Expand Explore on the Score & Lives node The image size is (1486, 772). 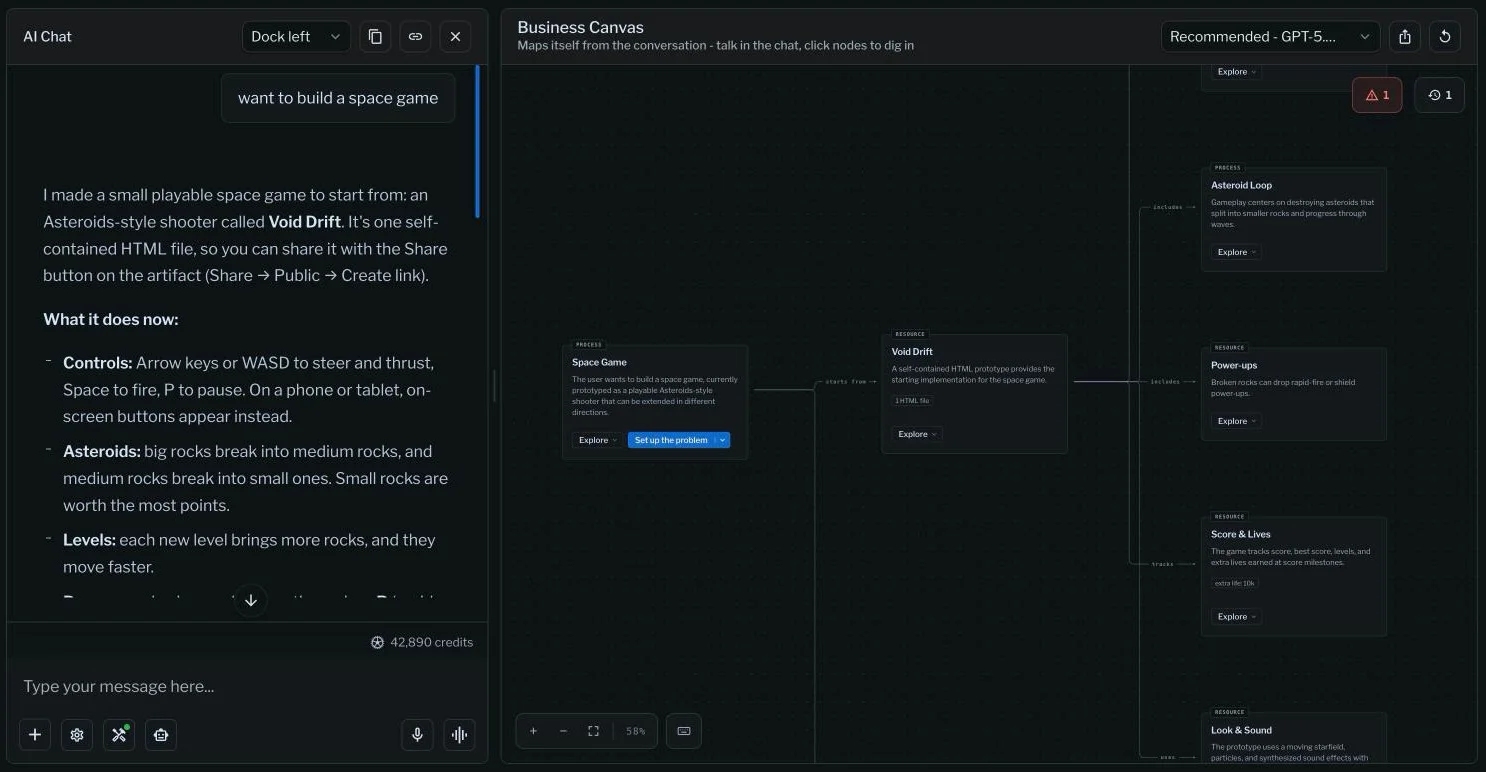tap(1236, 617)
